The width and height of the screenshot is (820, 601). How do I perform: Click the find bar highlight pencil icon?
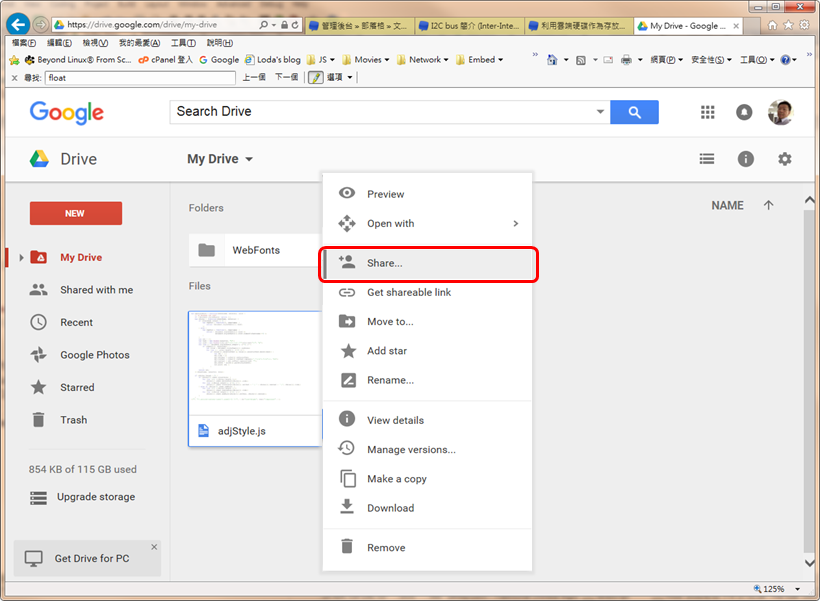point(315,77)
